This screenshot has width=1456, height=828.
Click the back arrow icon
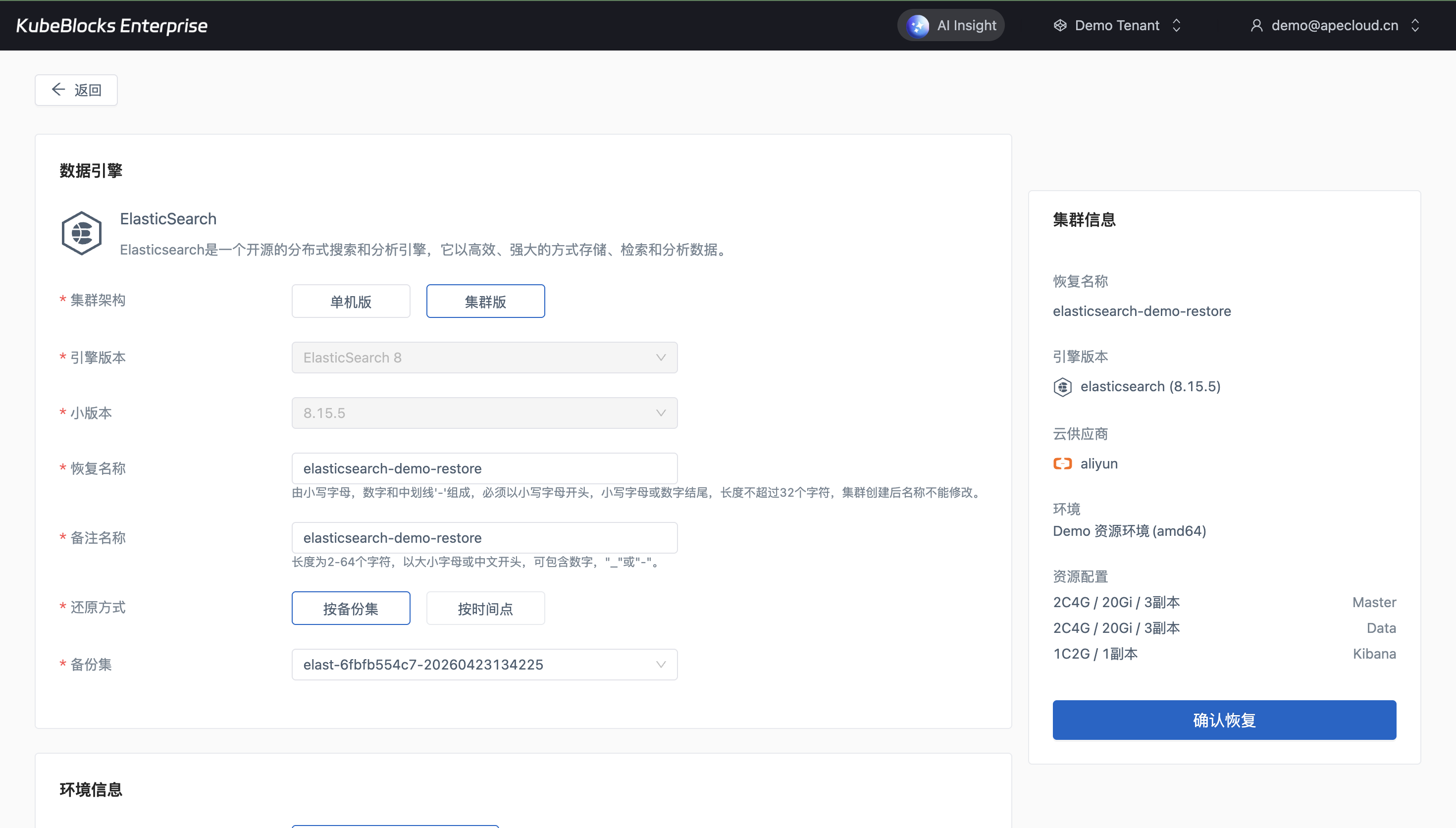[58, 89]
